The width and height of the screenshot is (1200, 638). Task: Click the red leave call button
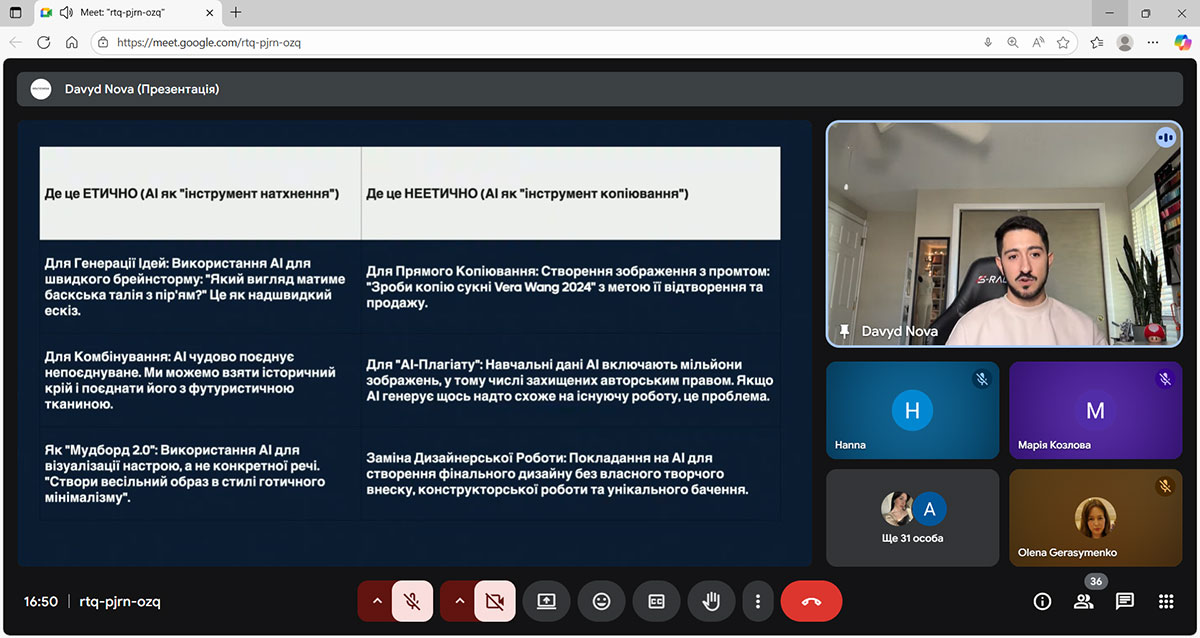pos(811,601)
